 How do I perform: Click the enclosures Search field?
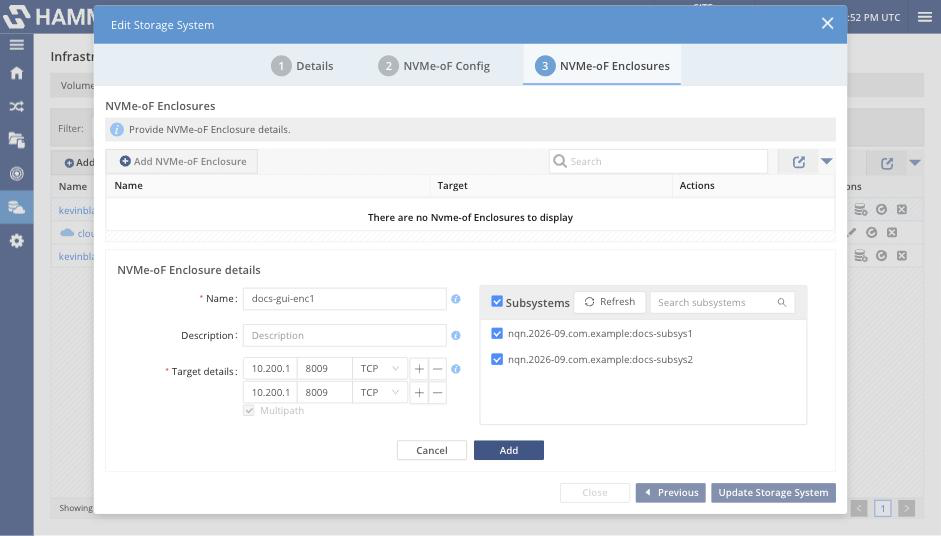click(658, 161)
